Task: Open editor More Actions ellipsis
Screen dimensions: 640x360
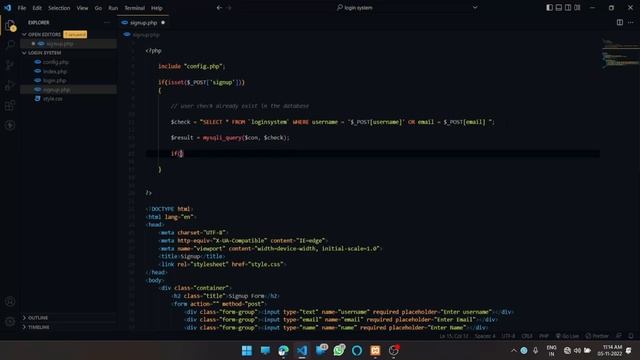Action: click(x=631, y=22)
